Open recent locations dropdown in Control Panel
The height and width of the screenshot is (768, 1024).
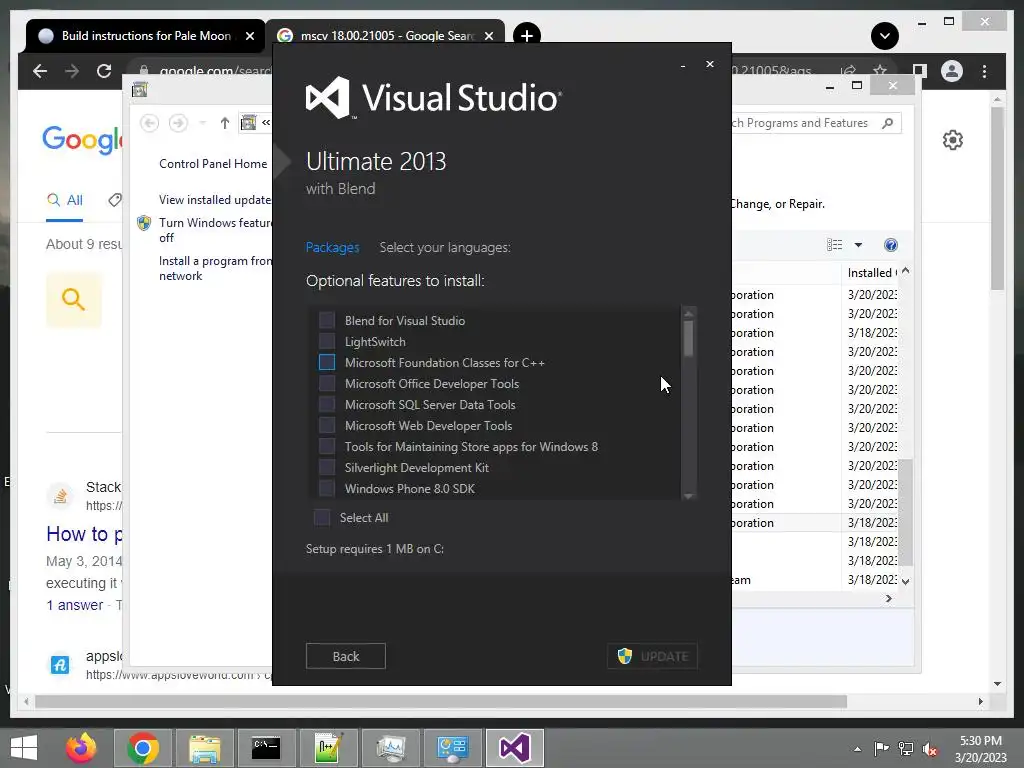click(x=202, y=123)
